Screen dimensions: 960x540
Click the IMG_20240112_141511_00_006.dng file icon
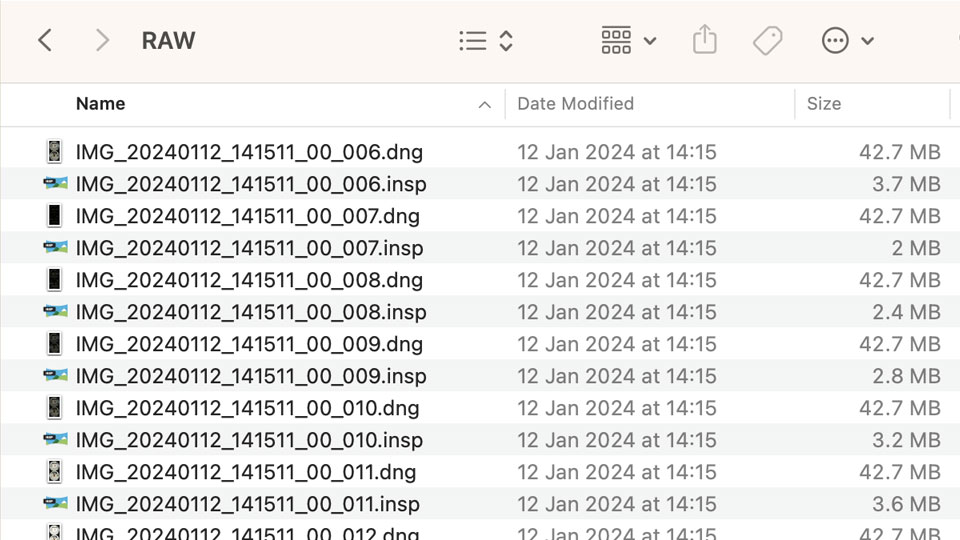point(54,152)
